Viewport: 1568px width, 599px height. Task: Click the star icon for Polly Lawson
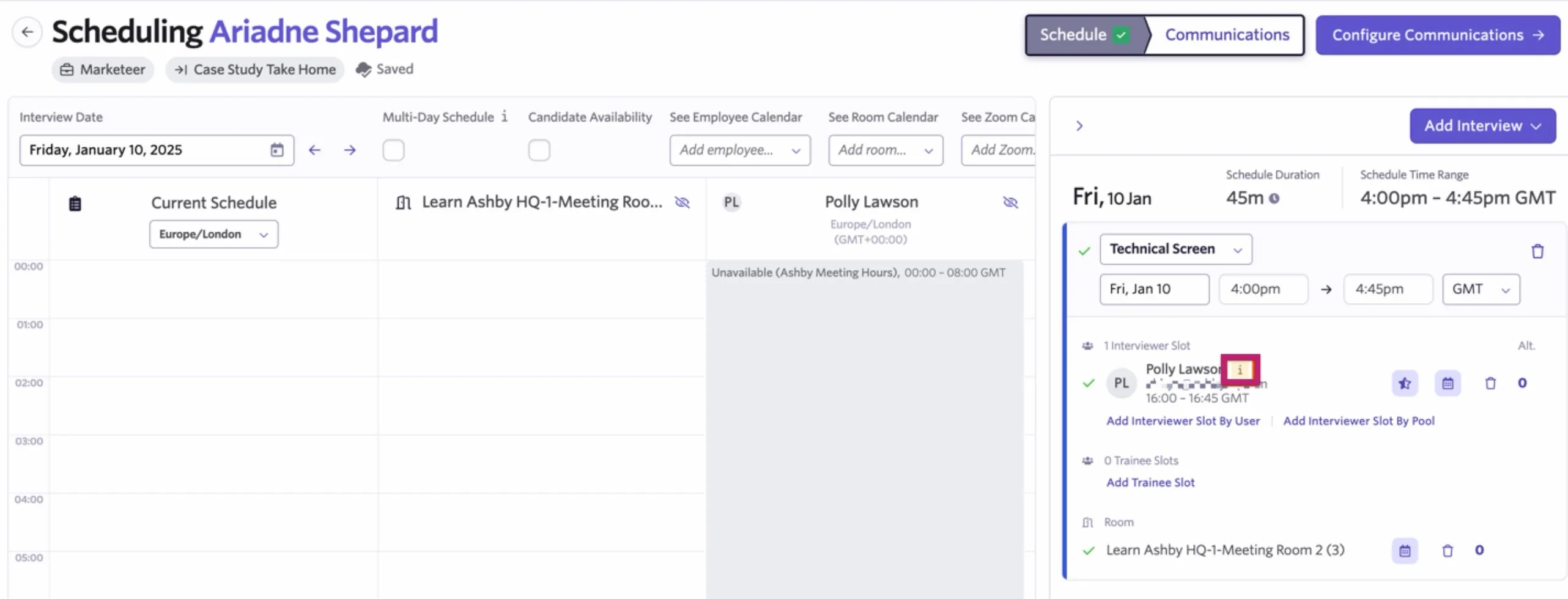1405,383
